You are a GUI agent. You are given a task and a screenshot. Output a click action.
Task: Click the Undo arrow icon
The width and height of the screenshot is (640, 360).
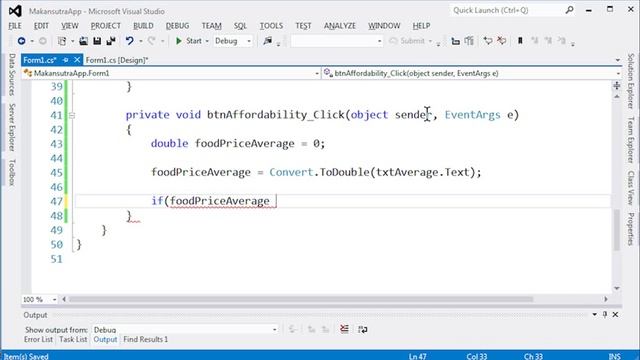click(x=129, y=41)
